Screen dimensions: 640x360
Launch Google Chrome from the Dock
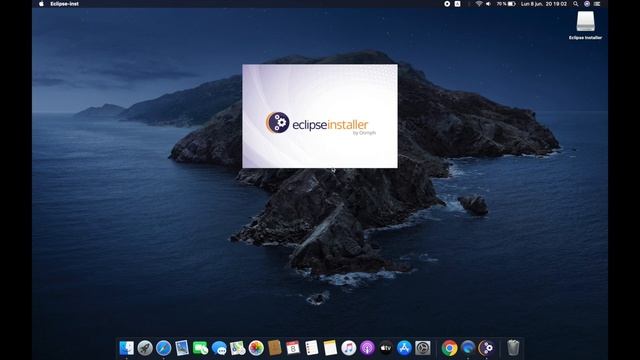pyautogui.click(x=449, y=348)
